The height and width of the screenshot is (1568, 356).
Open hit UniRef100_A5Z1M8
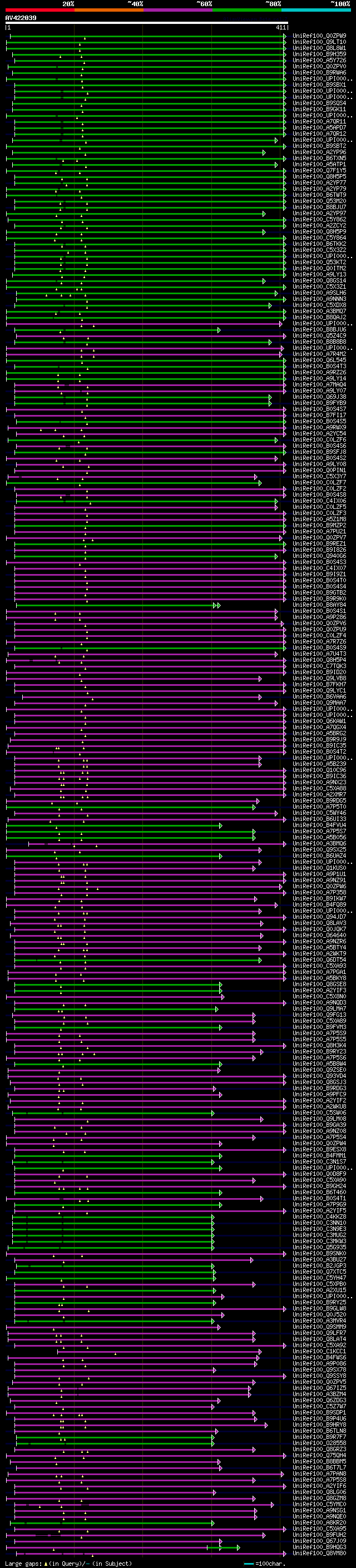point(319,519)
